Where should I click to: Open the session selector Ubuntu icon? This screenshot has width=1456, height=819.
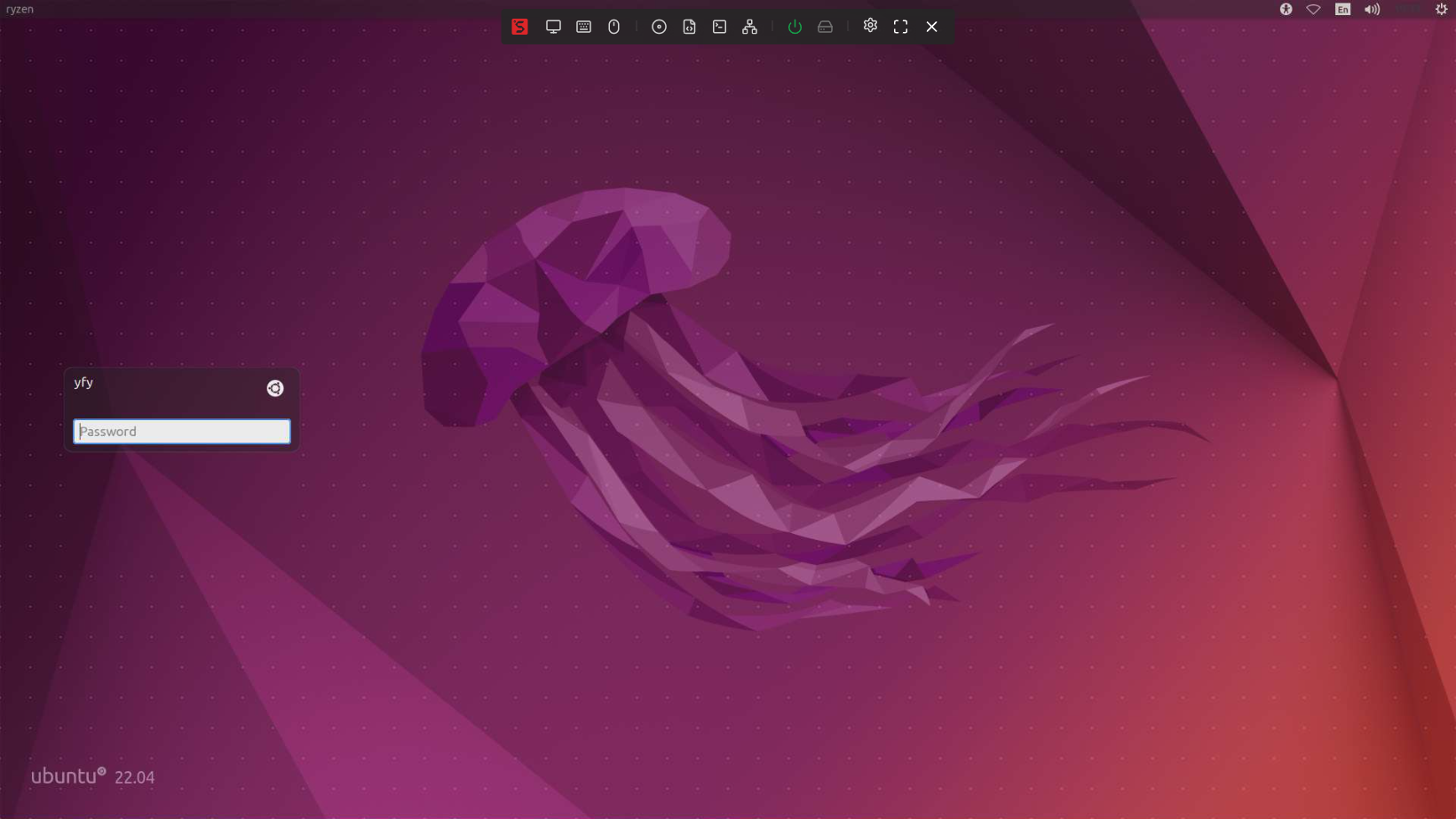click(x=275, y=388)
